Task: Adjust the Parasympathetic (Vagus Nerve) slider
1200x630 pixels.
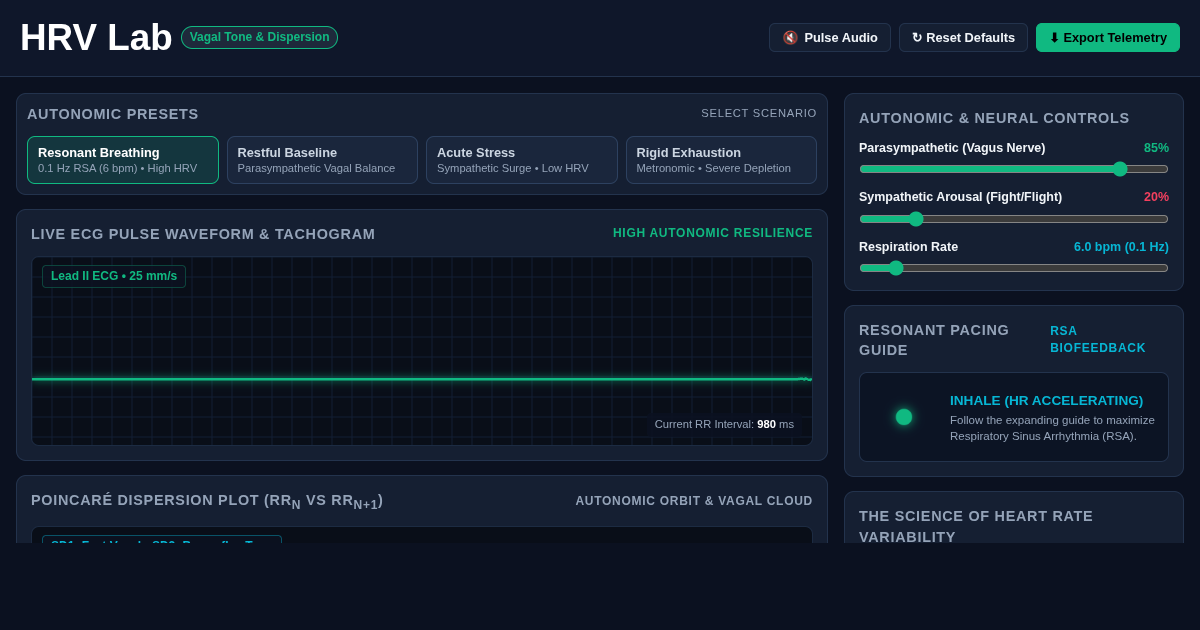Action: 1014,169
